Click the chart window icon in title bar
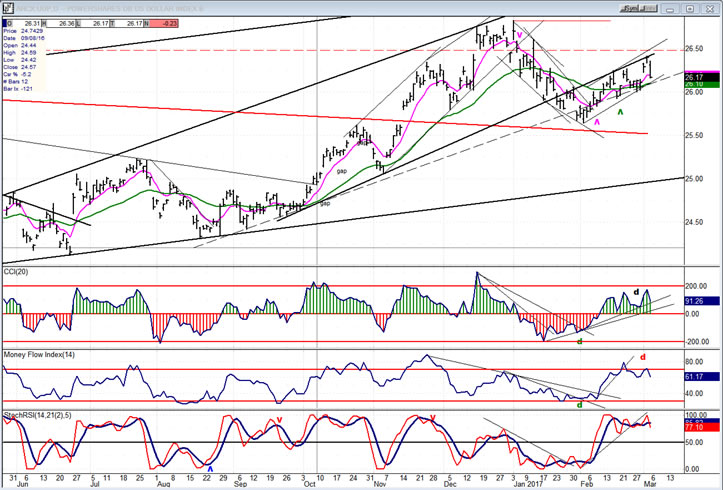Viewport: 723px width, 490px height. point(9,6)
